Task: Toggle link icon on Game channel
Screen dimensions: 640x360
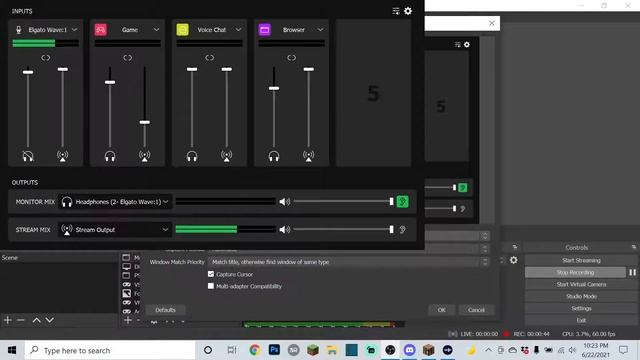Action: pyautogui.click(x=128, y=58)
